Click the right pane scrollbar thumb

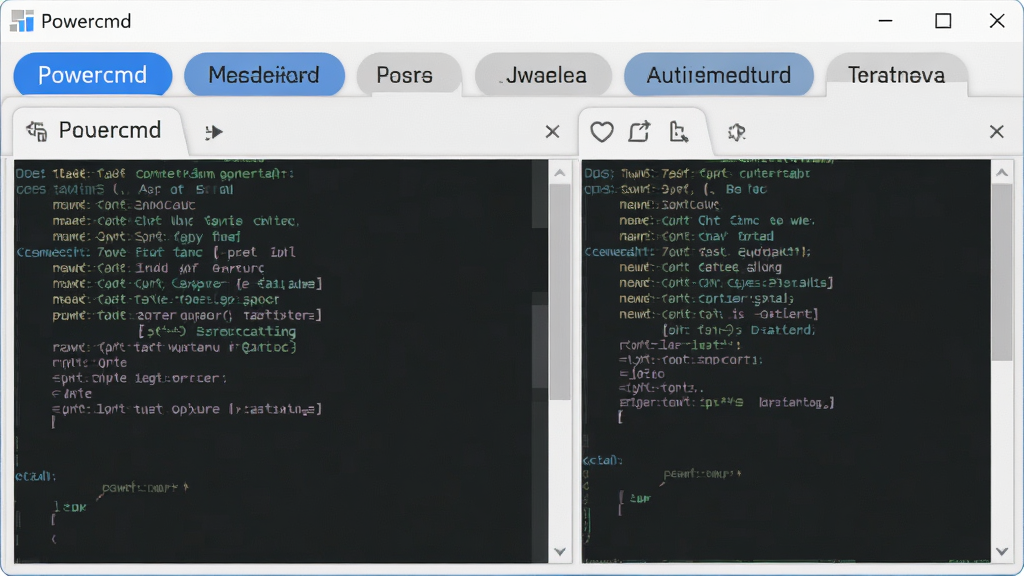pos(1002,273)
